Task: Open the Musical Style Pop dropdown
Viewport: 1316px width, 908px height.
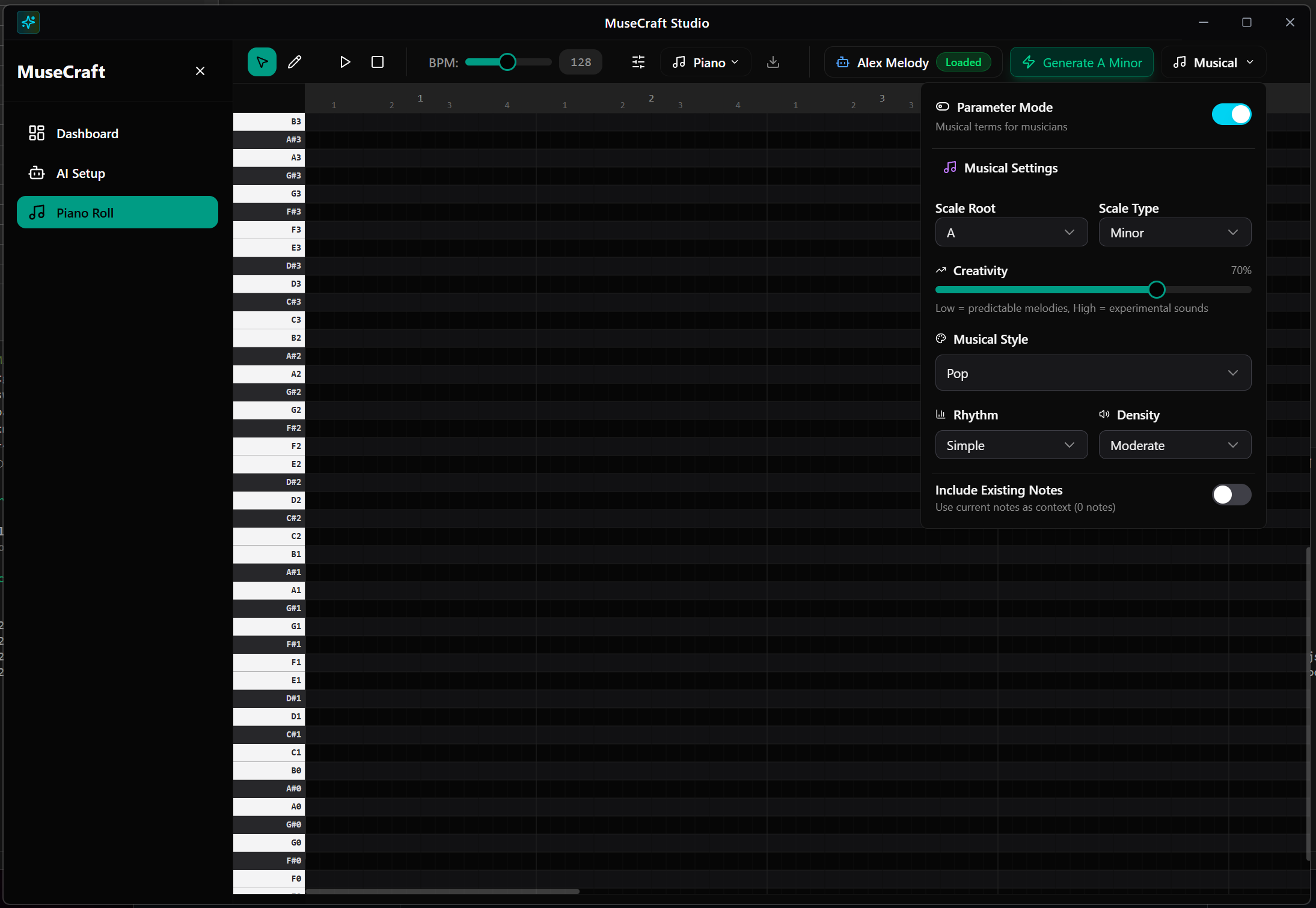Action: 1093,373
